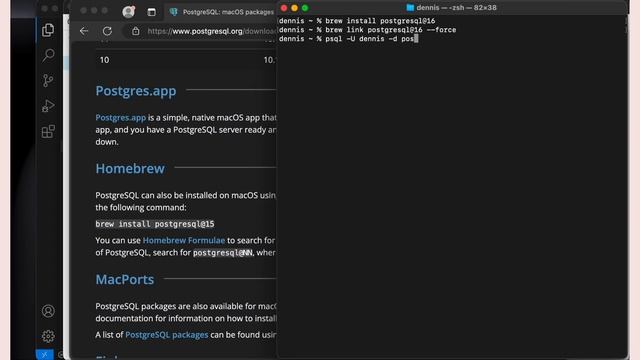Open the Manage gear in VS Code
The image size is (640, 360).
pos(48,336)
